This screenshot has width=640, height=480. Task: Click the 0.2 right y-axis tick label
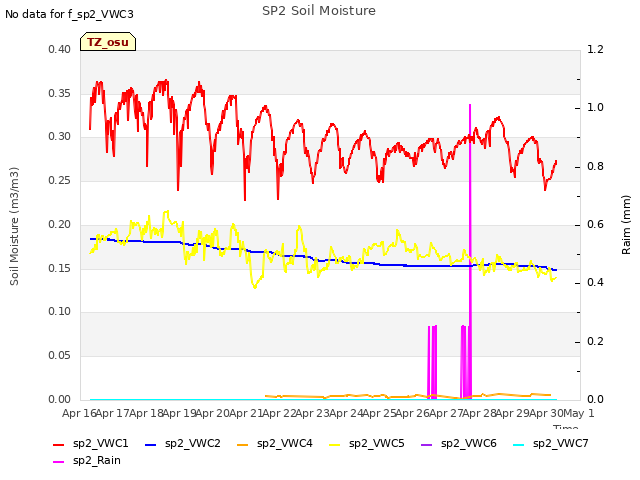click(x=595, y=341)
